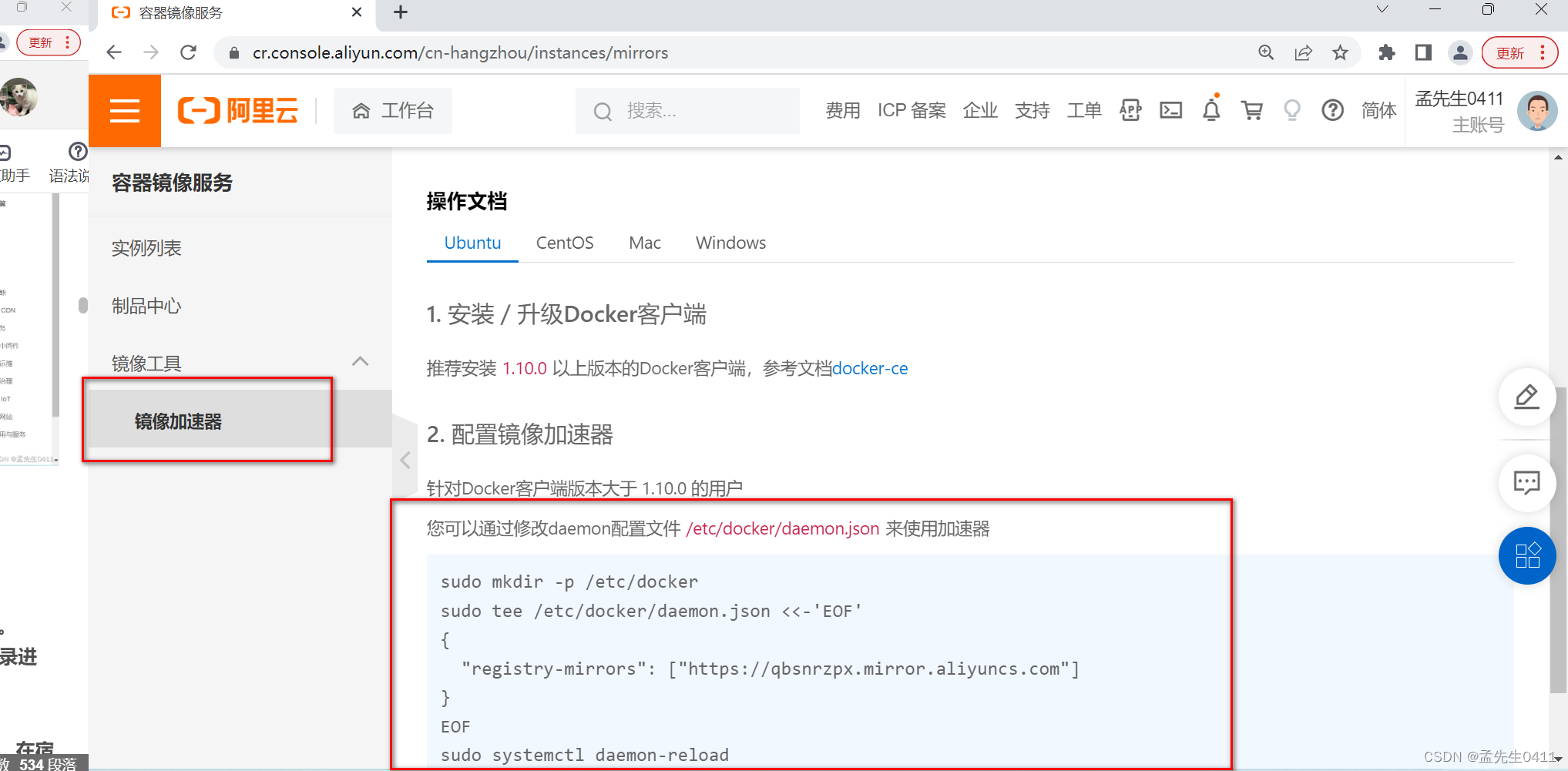This screenshot has height=771, width=1568.
Task: Switch to the Mac tab
Action: 645,243
